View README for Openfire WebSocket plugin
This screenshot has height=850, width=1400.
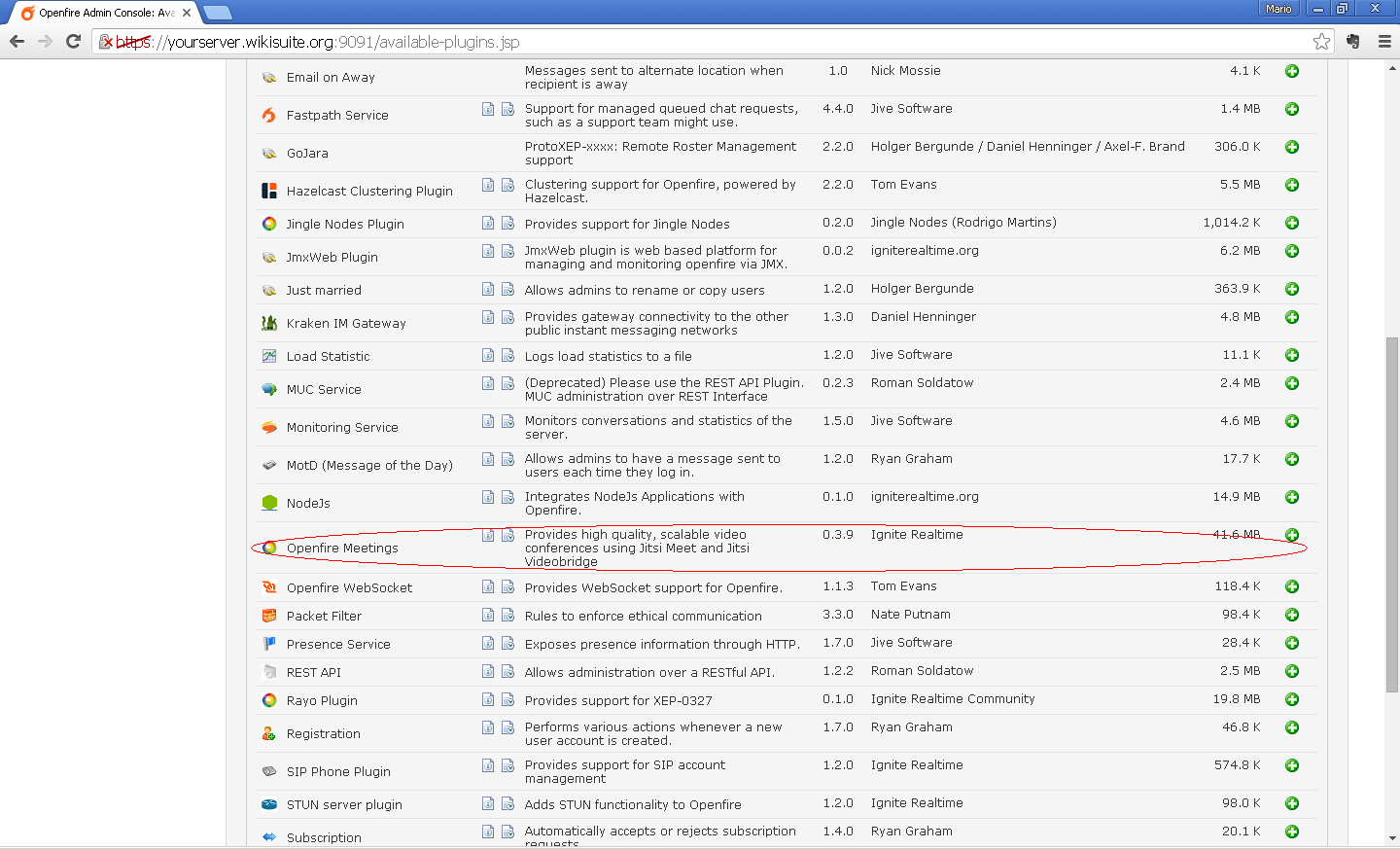coord(488,586)
